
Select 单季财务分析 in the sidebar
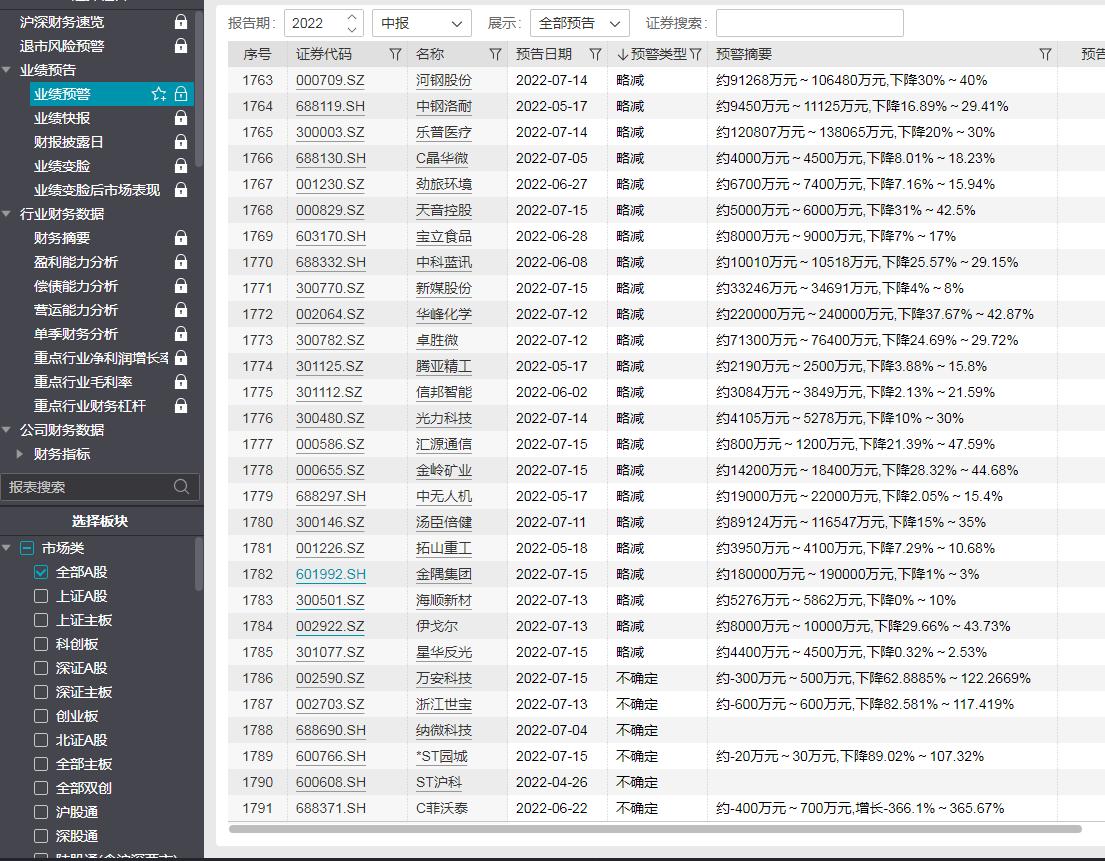tap(75, 333)
